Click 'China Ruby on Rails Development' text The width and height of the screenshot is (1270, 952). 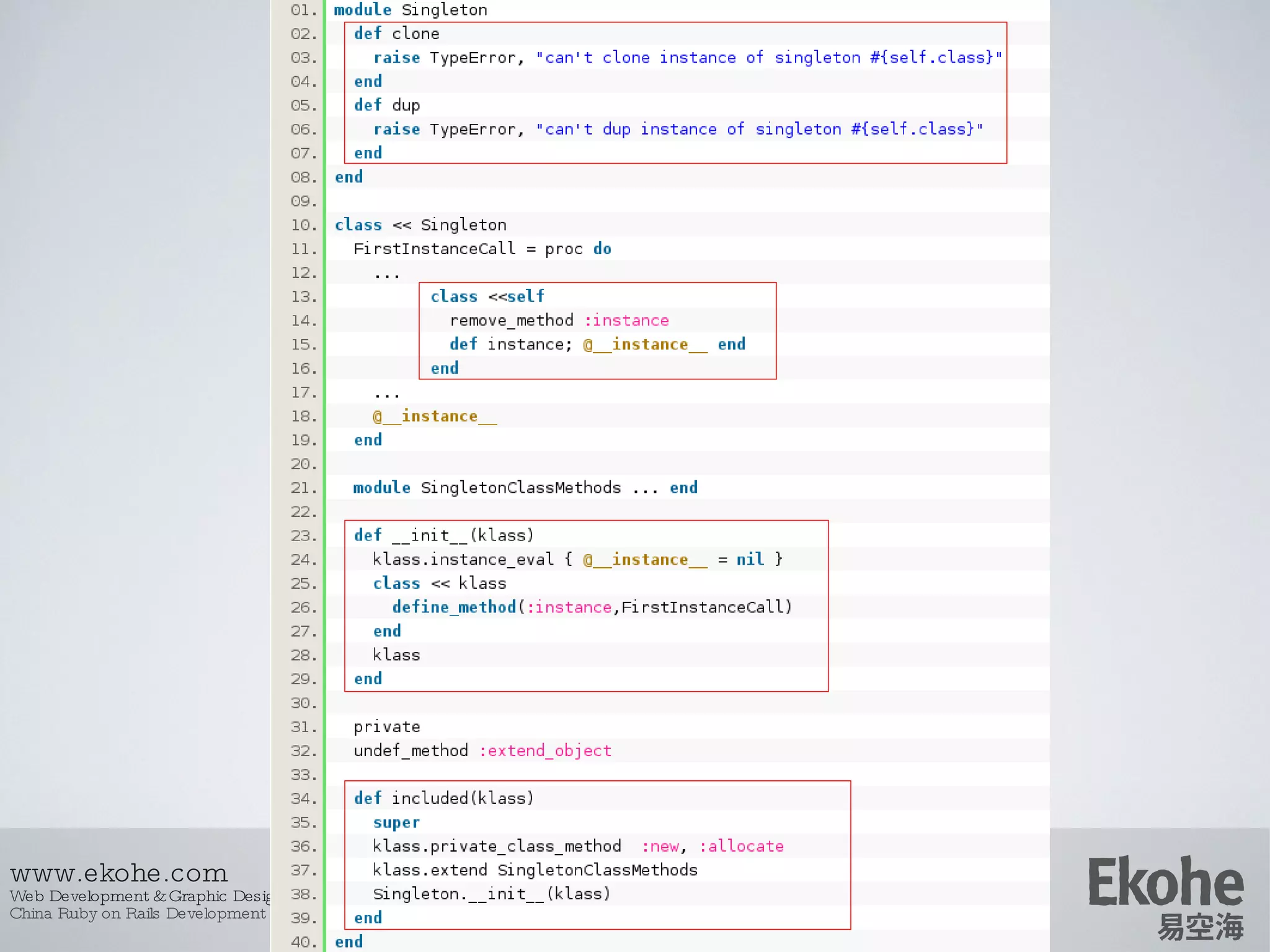[x=138, y=914]
